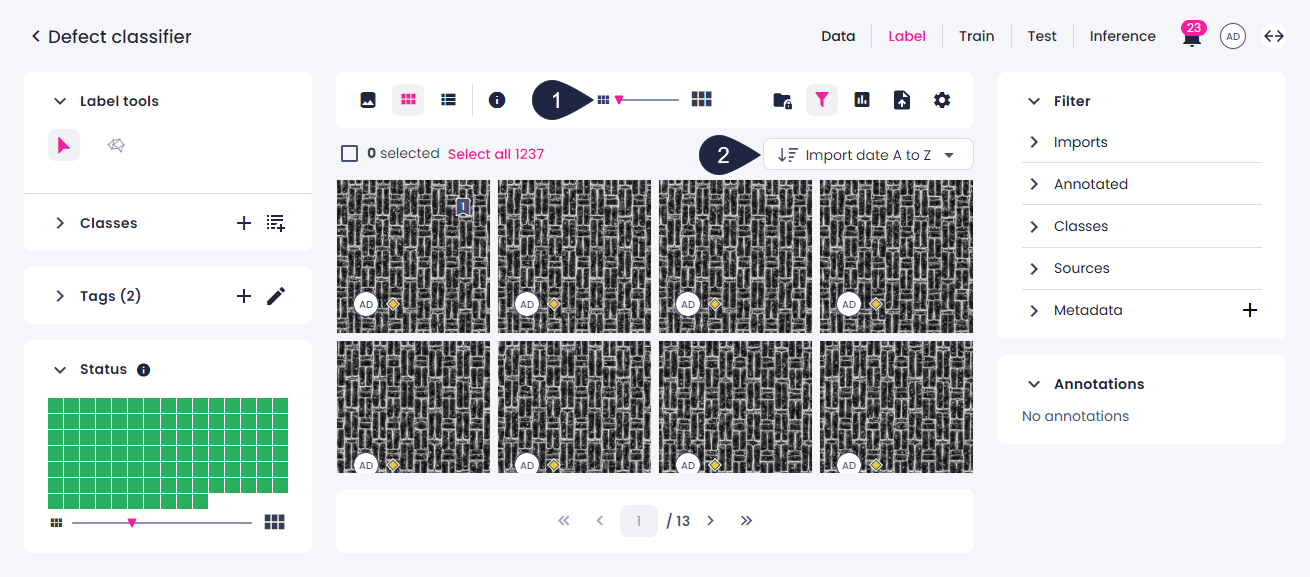Expand the Annotated filter
The image size is (1310, 577).
(1034, 184)
